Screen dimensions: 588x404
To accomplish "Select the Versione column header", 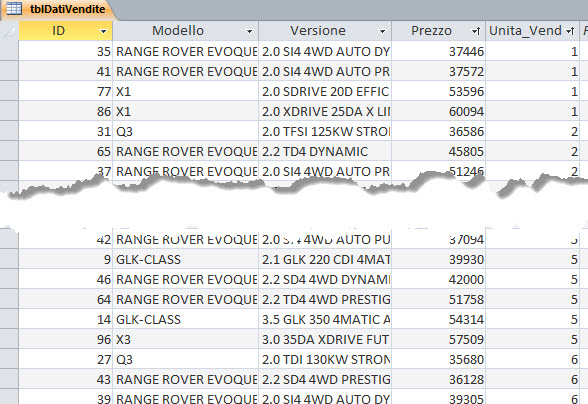I will (x=325, y=31).
